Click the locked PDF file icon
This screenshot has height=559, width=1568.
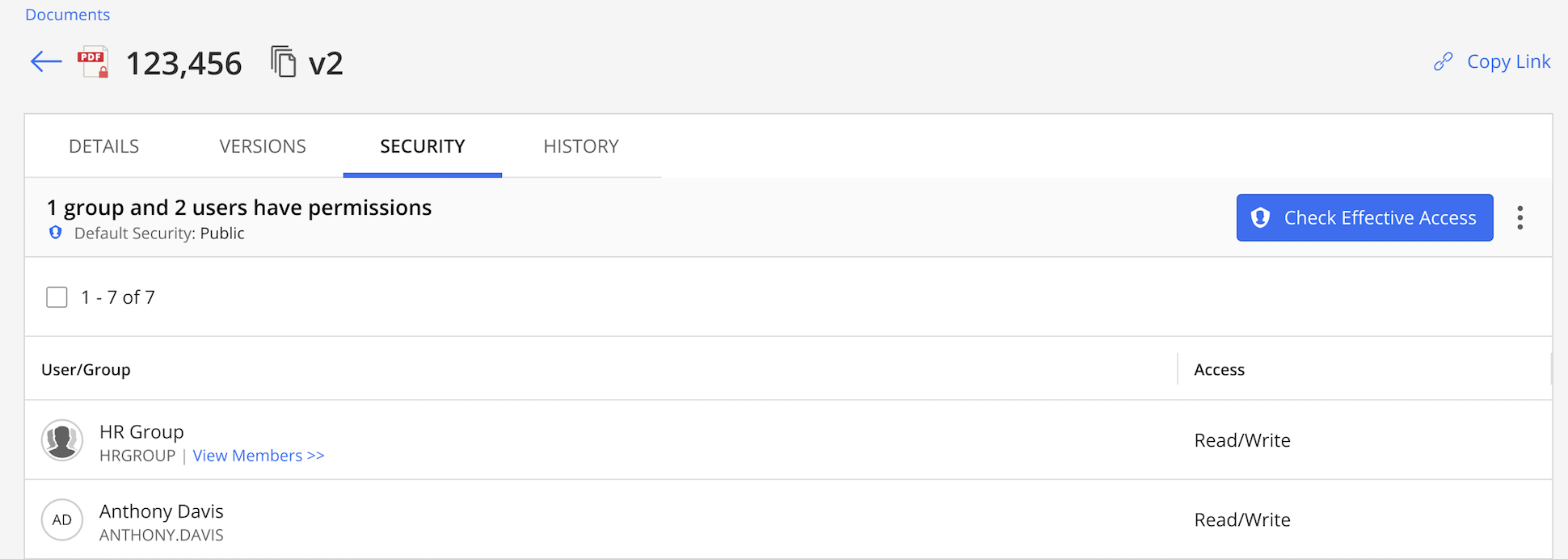tap(93, 63)
